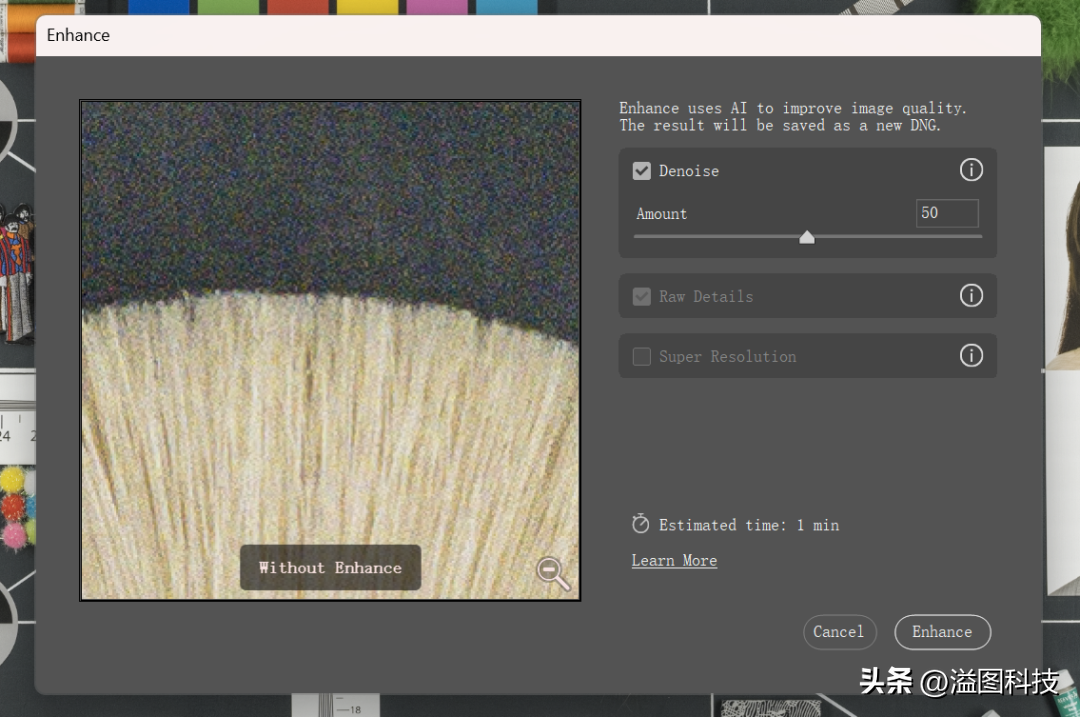Focus the Amount value field showing 50
This screenshot has width=1080, height=717.
click(x=947, y=213)
